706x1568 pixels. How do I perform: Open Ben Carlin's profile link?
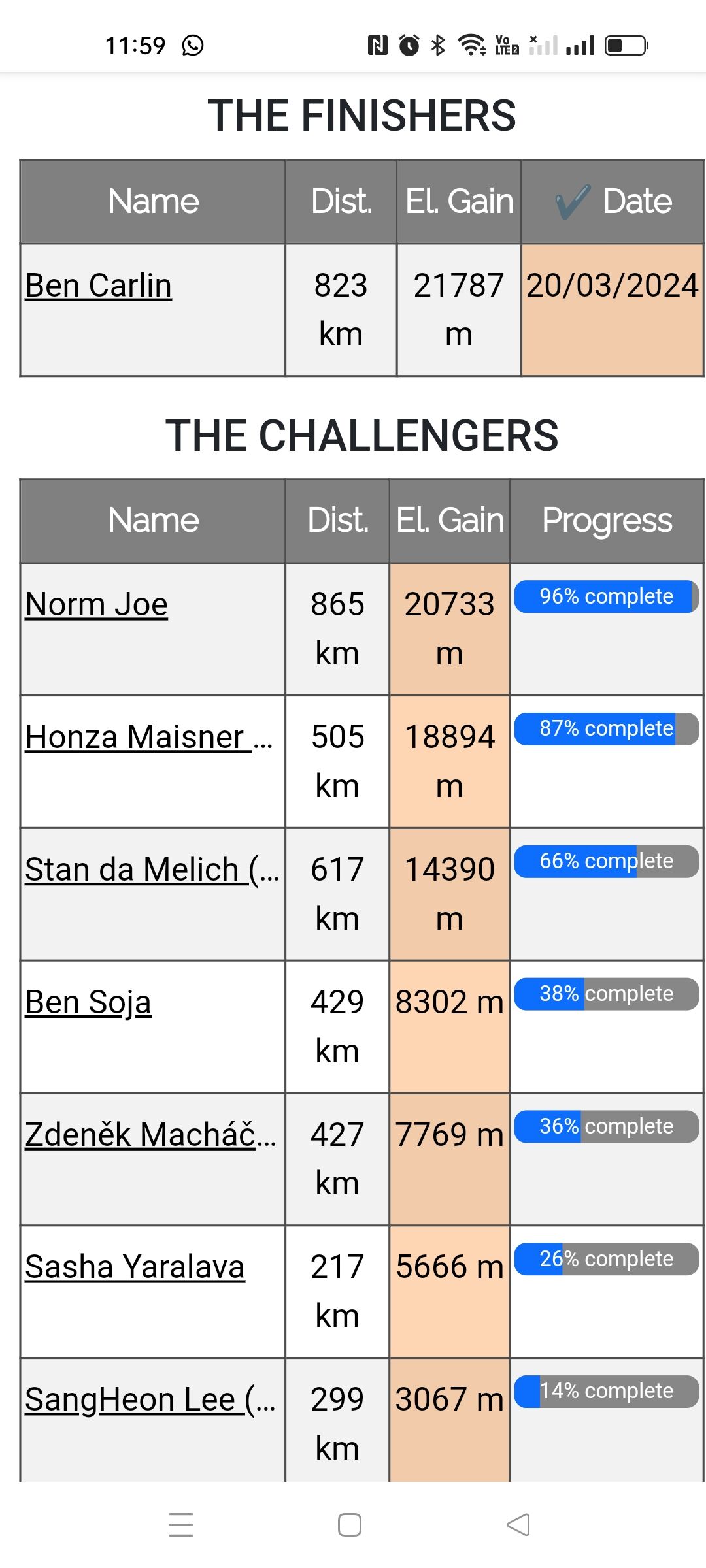(99, 286)
